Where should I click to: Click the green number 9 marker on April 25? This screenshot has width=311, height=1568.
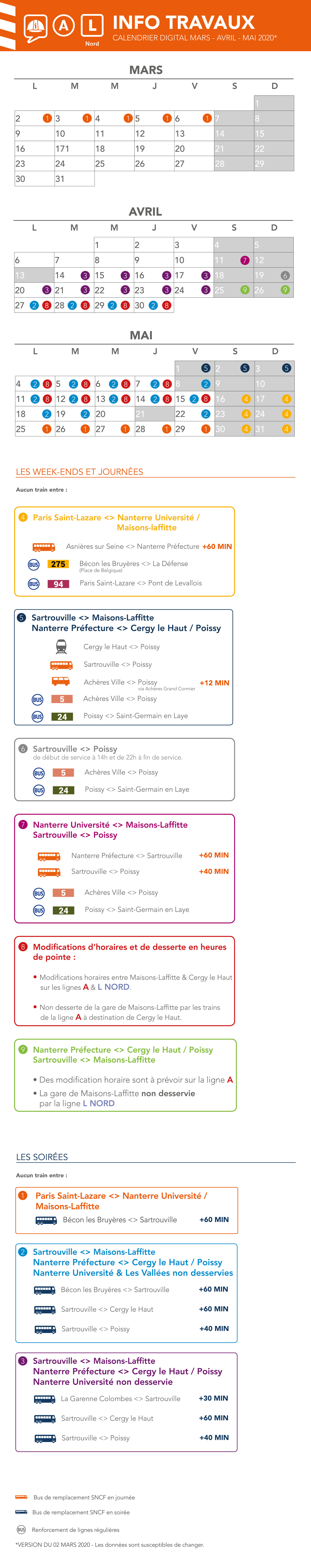tap(245, 290)
